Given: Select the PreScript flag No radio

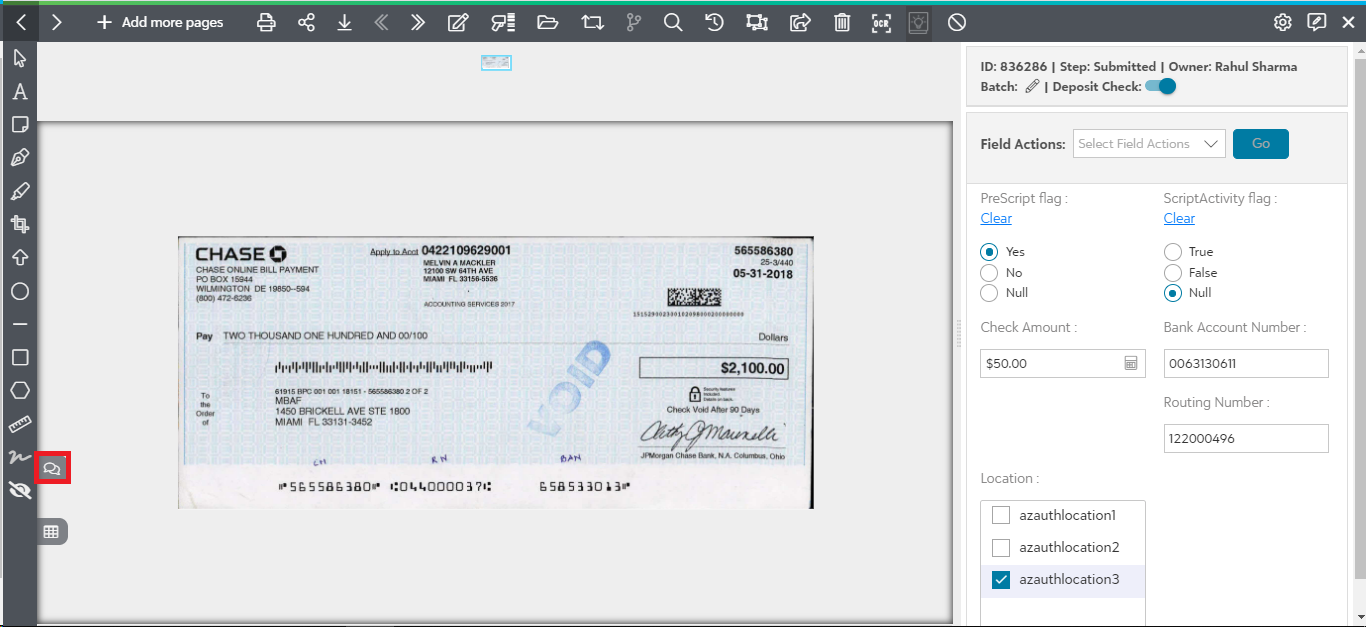Looking at the screenshot, I should coord(989,272).
